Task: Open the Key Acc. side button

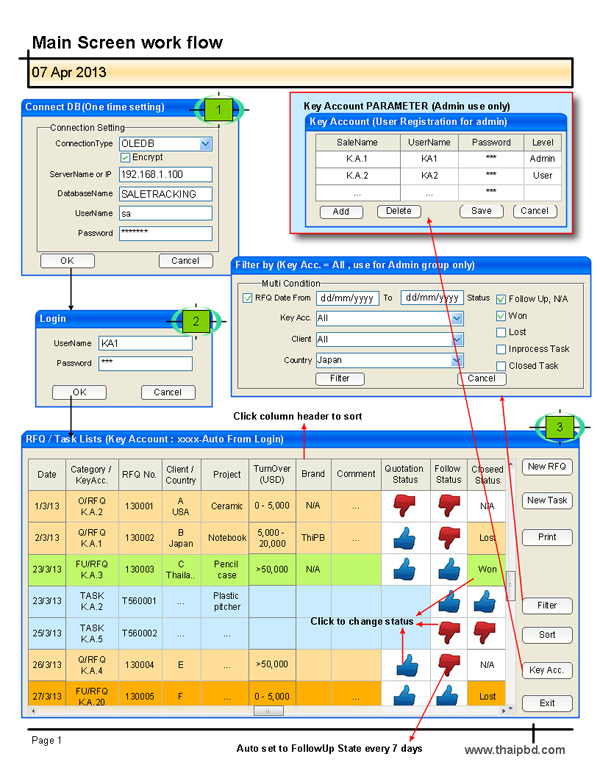Action: [547, 670]
